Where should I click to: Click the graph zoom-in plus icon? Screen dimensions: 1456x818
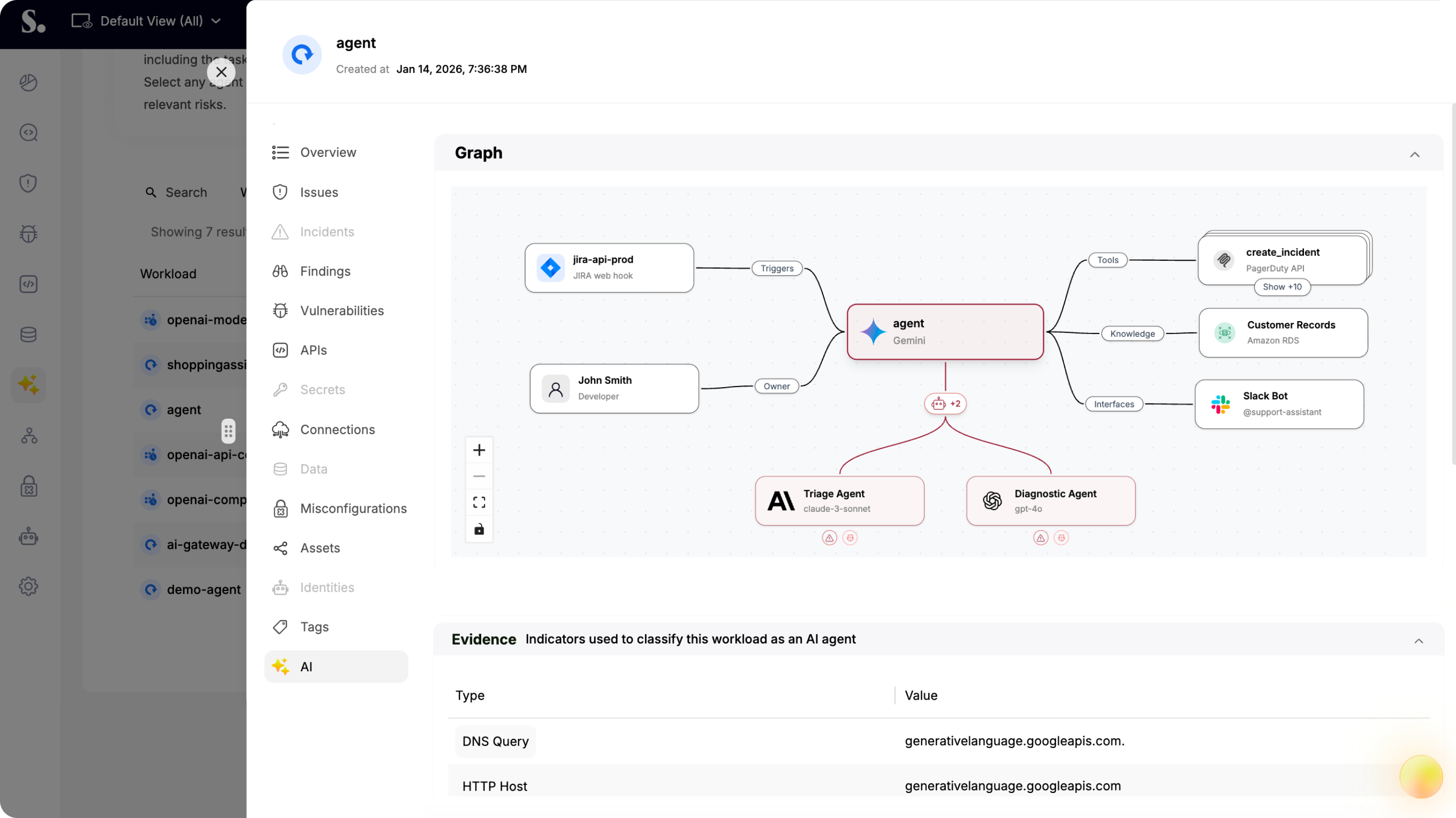479,450
